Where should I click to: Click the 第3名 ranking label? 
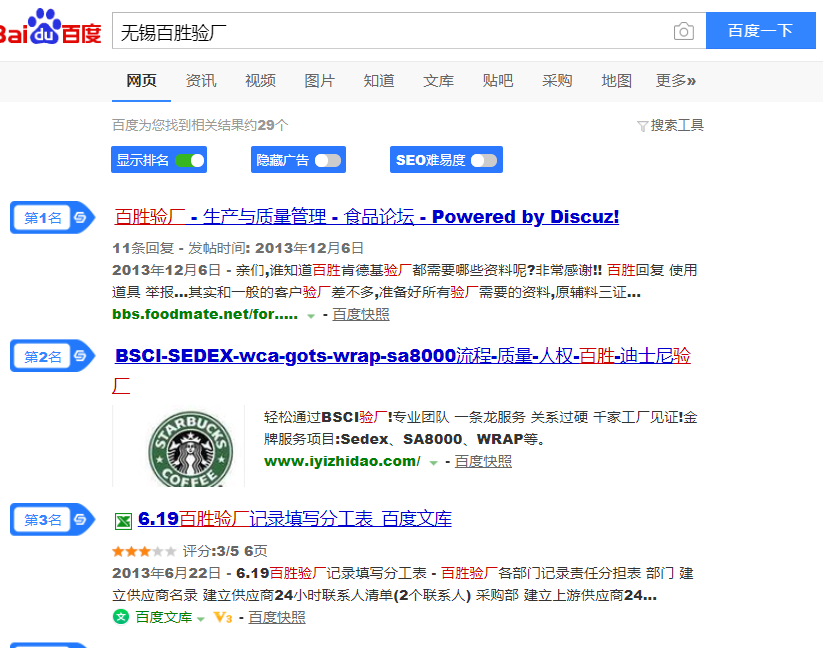(x=43, y=520)
